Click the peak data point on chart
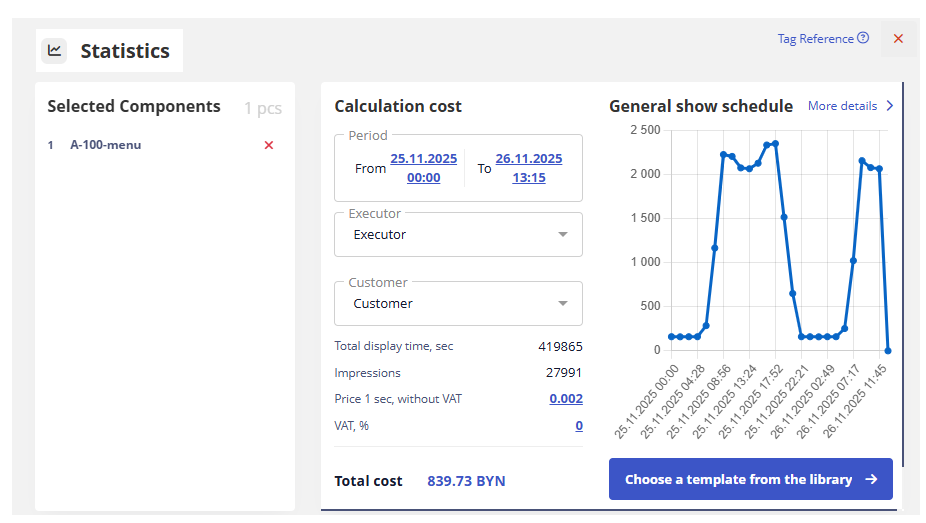The image size is (926, 523). tap(775, 144)
